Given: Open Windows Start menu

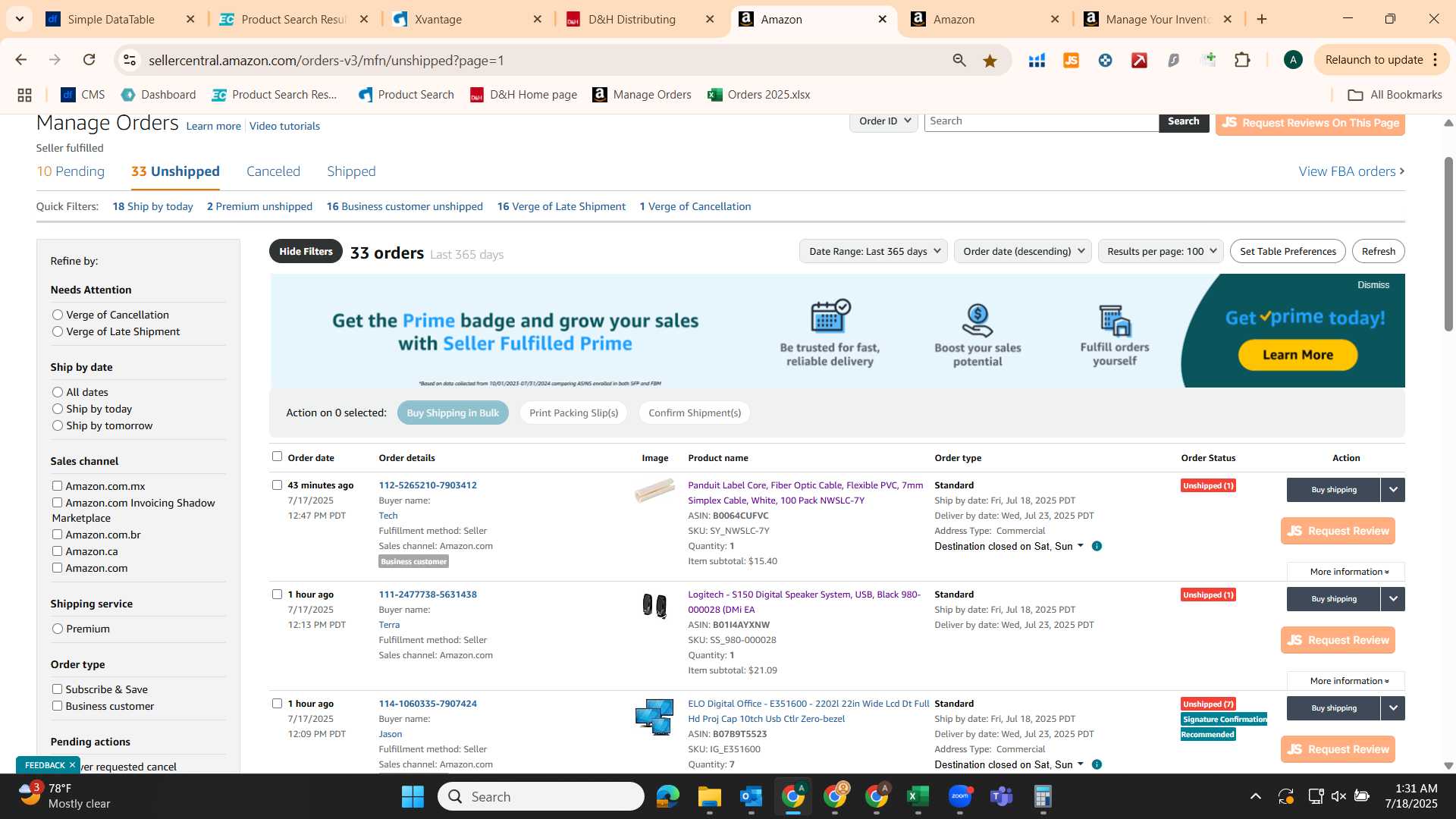Looking at the screenshot, I should tap(413, 796).
